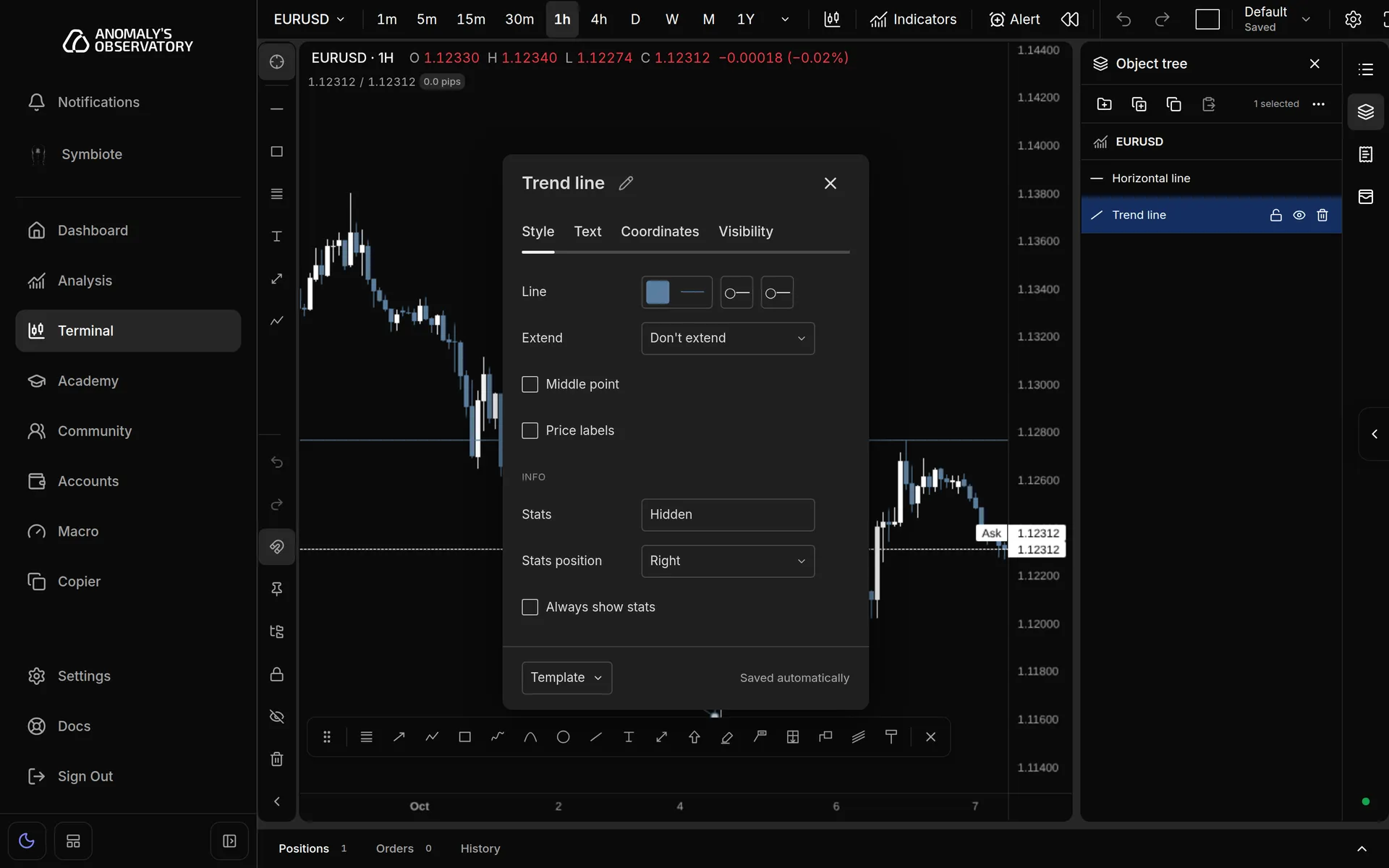
Task: Toggle Trend line visibility eye
Action: coord(1299,215)
